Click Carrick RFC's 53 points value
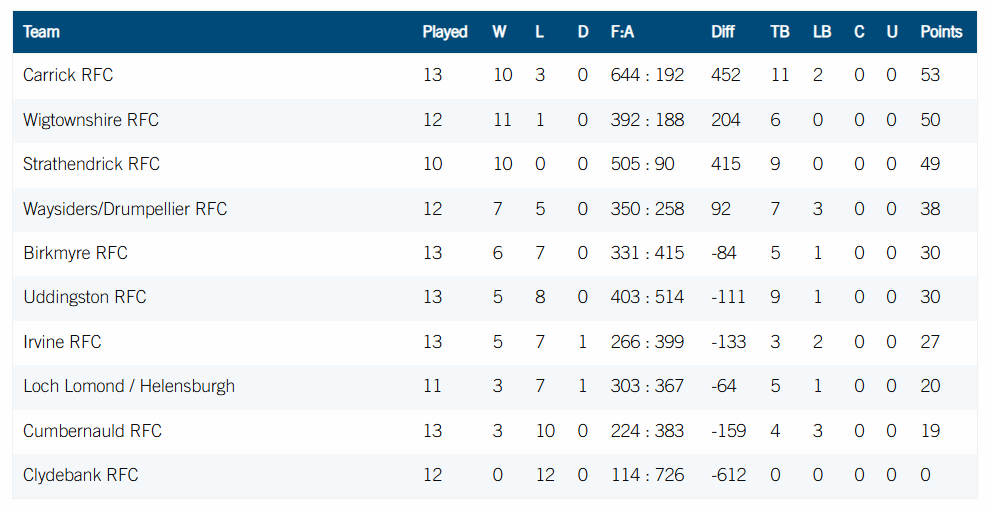The height and width of the screenshot is (507, 990). pos(931,75)
